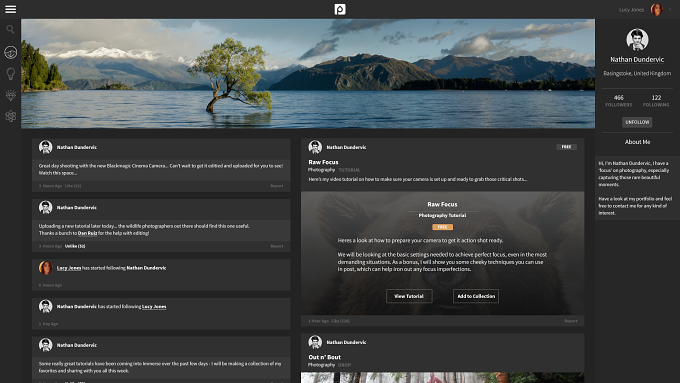Click the search magnifier in sidebar
Screen dimensions: 680x383
(10, 29)
